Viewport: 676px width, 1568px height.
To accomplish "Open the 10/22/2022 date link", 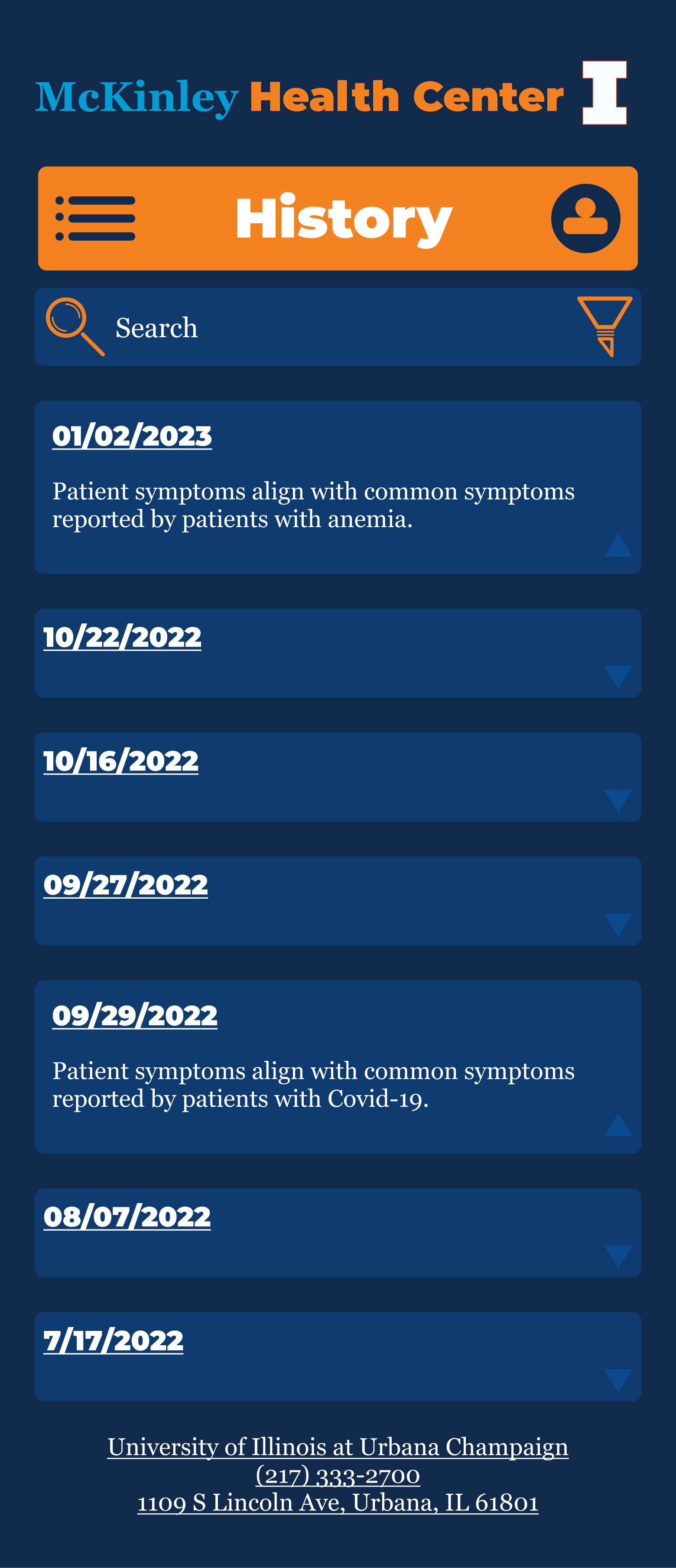I will click(x=122, y=637).
